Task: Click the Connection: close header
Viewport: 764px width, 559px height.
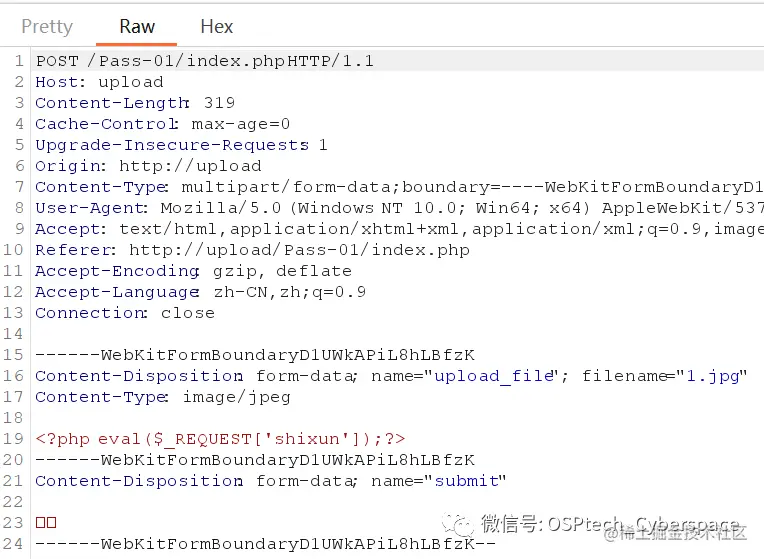Action: pos(125,312)
